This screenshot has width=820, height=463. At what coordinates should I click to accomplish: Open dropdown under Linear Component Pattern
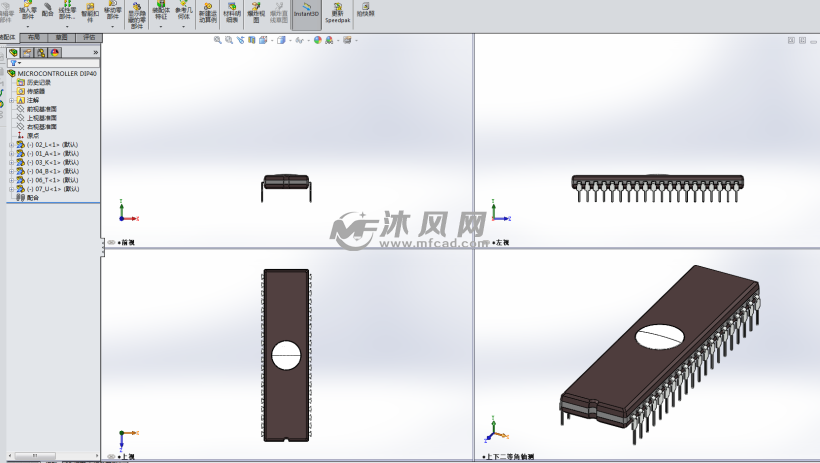click(x=67, y=26)
